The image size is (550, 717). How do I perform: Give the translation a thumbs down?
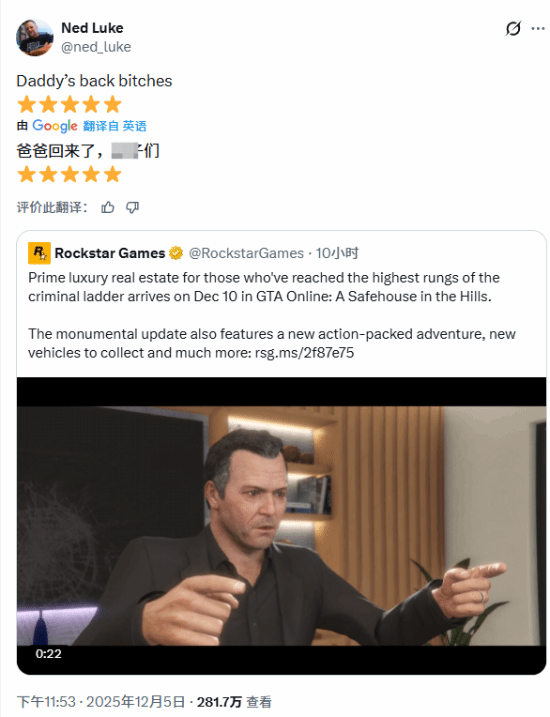133,208
